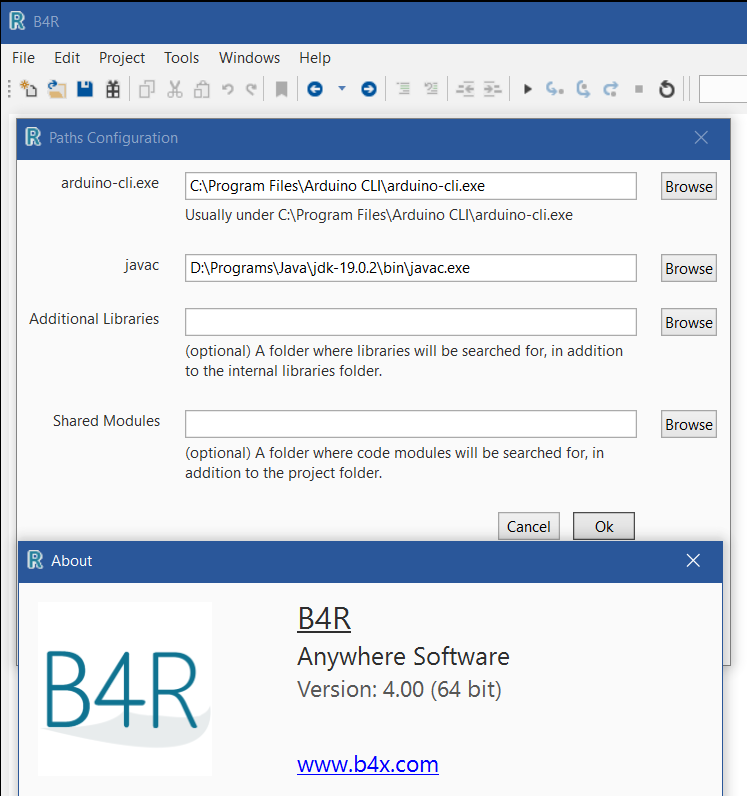Browse for Shared Modules folder
747x796 pixels.
[689, 424]
